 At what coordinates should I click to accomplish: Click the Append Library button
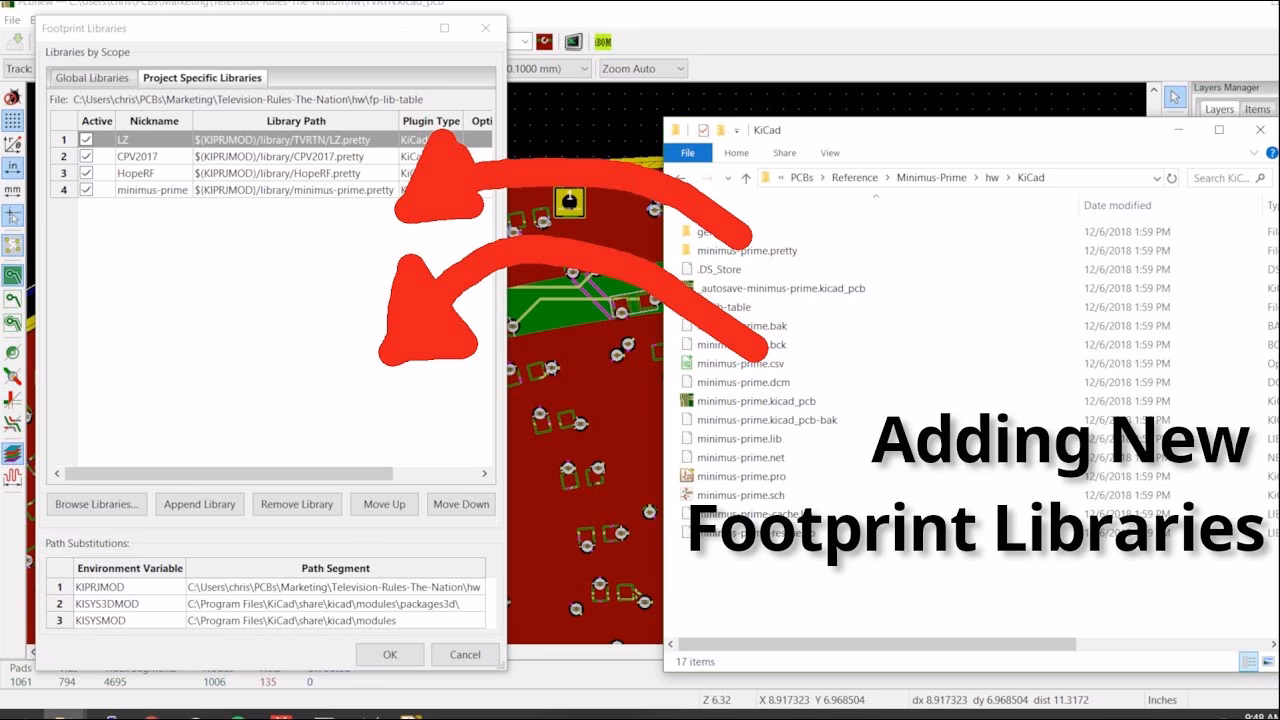[200, 504]
